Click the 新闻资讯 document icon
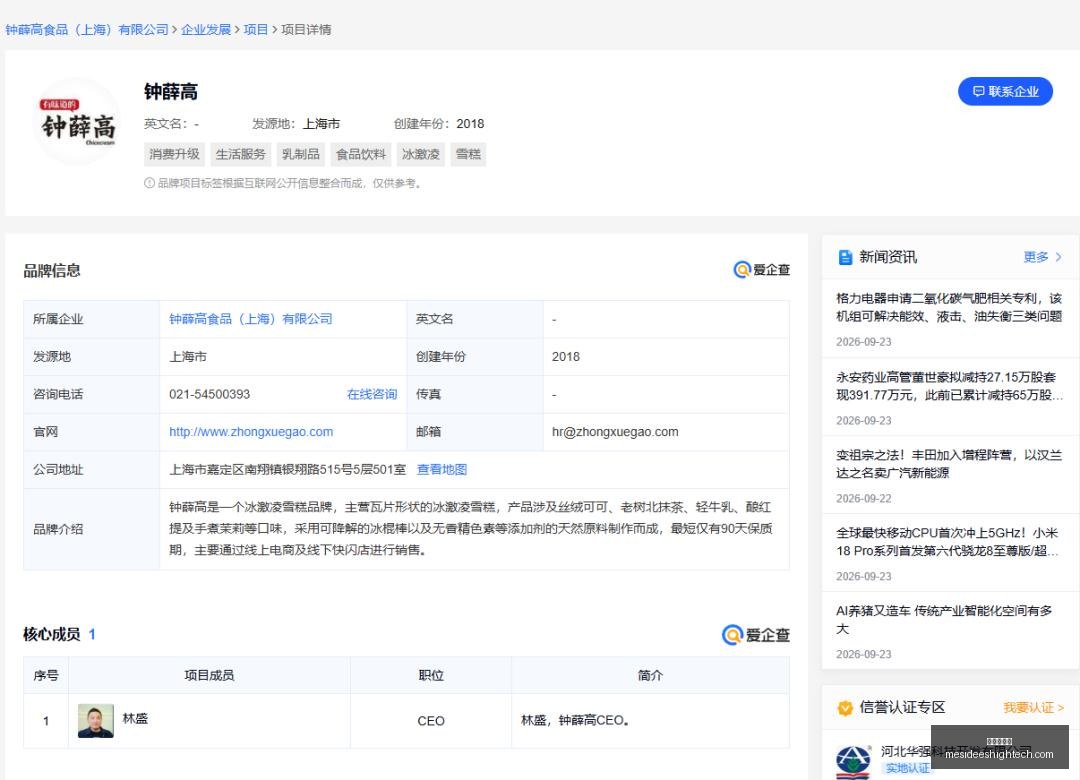Image resolution: width=1080 pixels, height=780 pixels. point(845,258)
